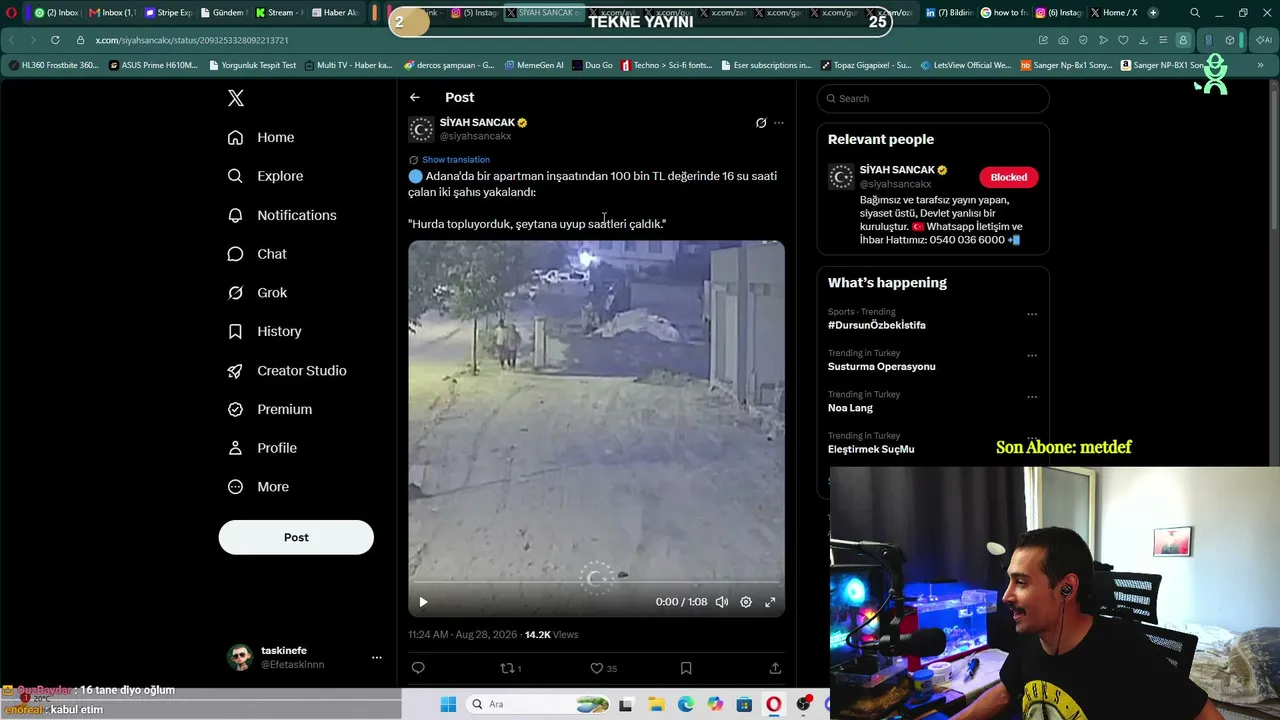This screenshot has width=1280, height=720.
Task: Switch to the Stream browser tab
Action: point(278,13)
